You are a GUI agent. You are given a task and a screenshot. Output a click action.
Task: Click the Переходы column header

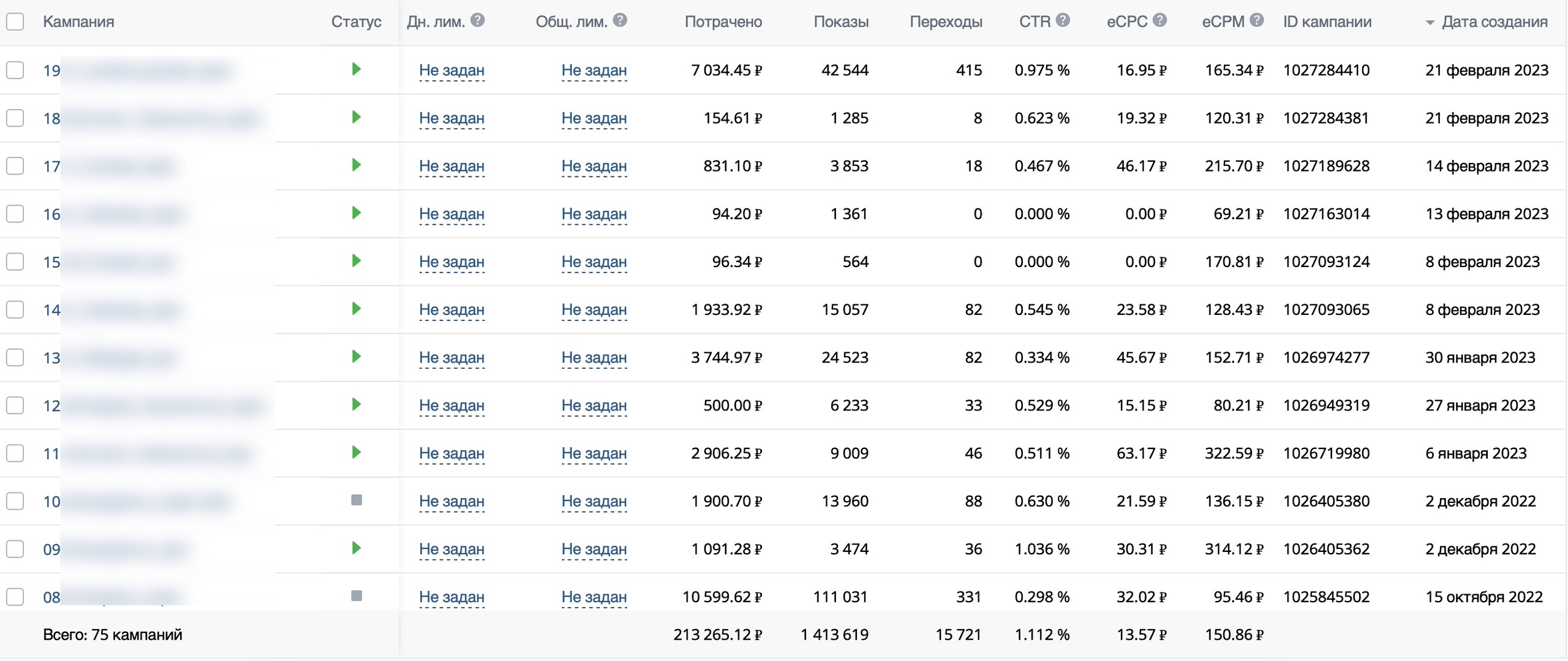coord(946,22)
